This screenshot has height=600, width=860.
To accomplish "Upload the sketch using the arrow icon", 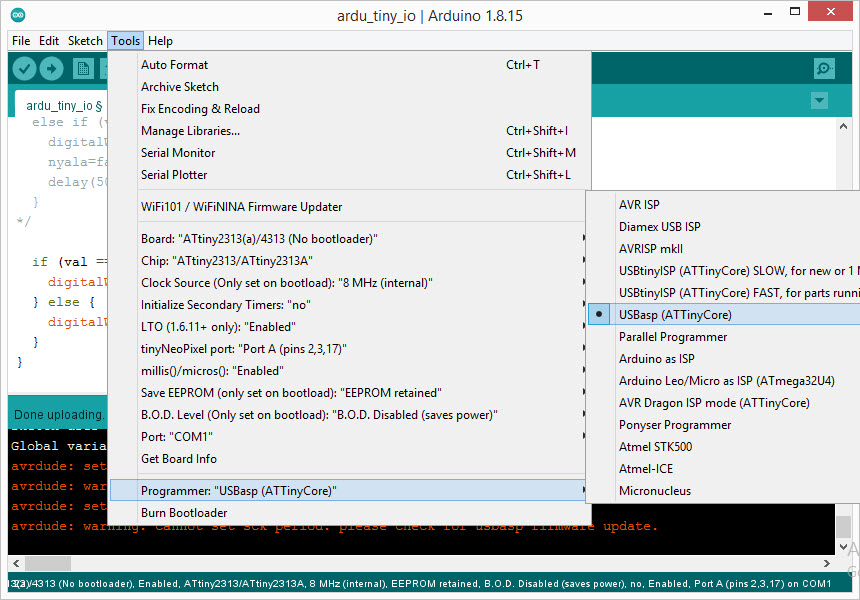I will (x=52, y=68).
